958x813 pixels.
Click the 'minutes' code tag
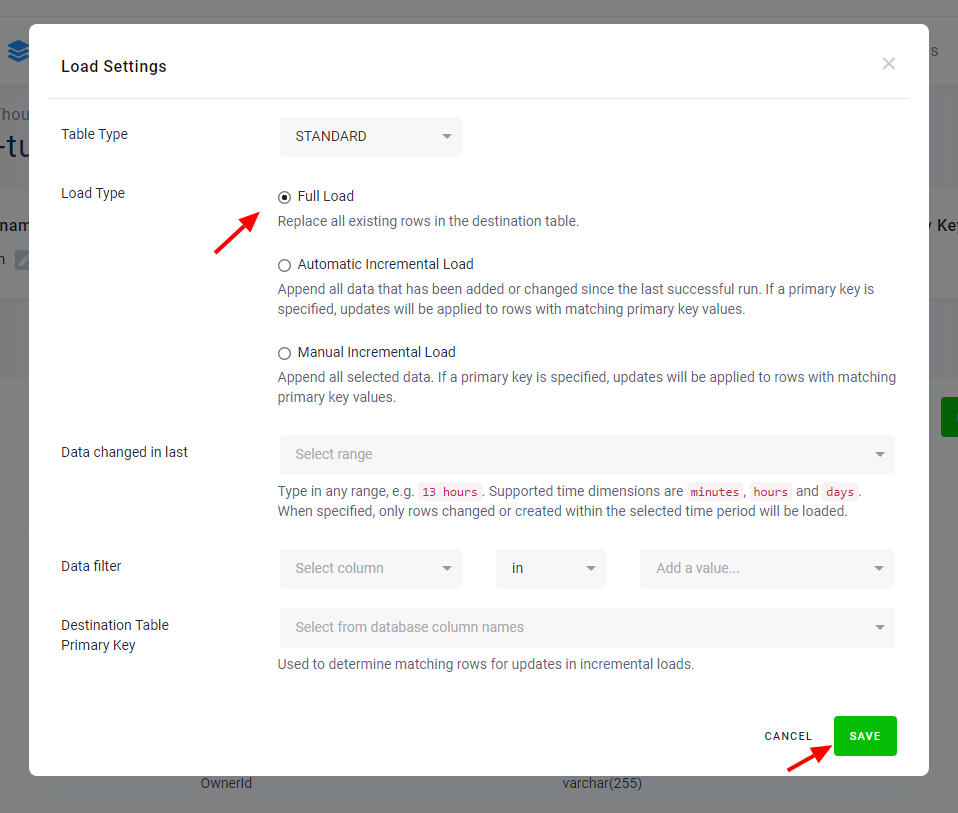[x=714, y=492]
